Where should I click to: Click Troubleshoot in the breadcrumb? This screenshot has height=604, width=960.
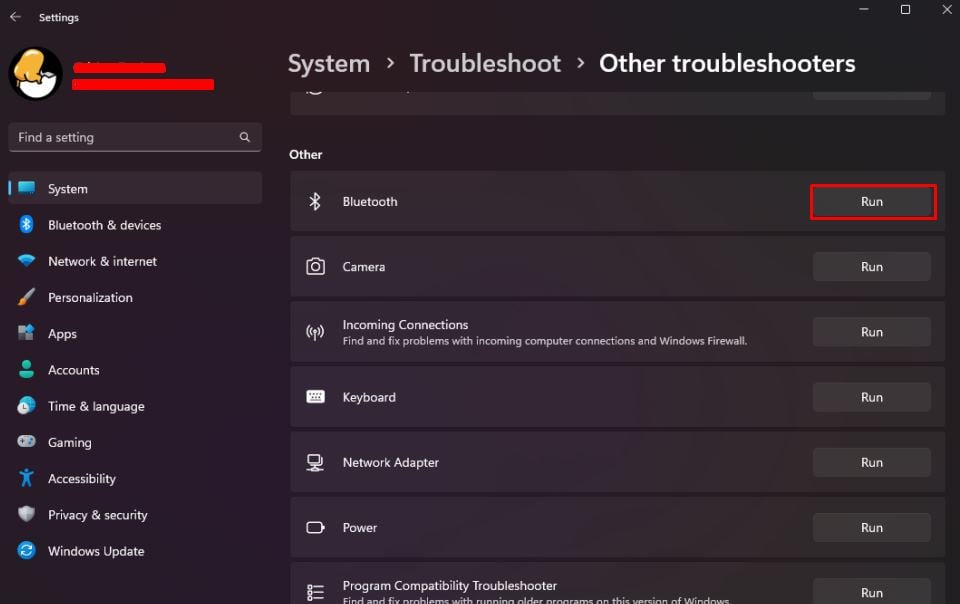click(485, 63)
